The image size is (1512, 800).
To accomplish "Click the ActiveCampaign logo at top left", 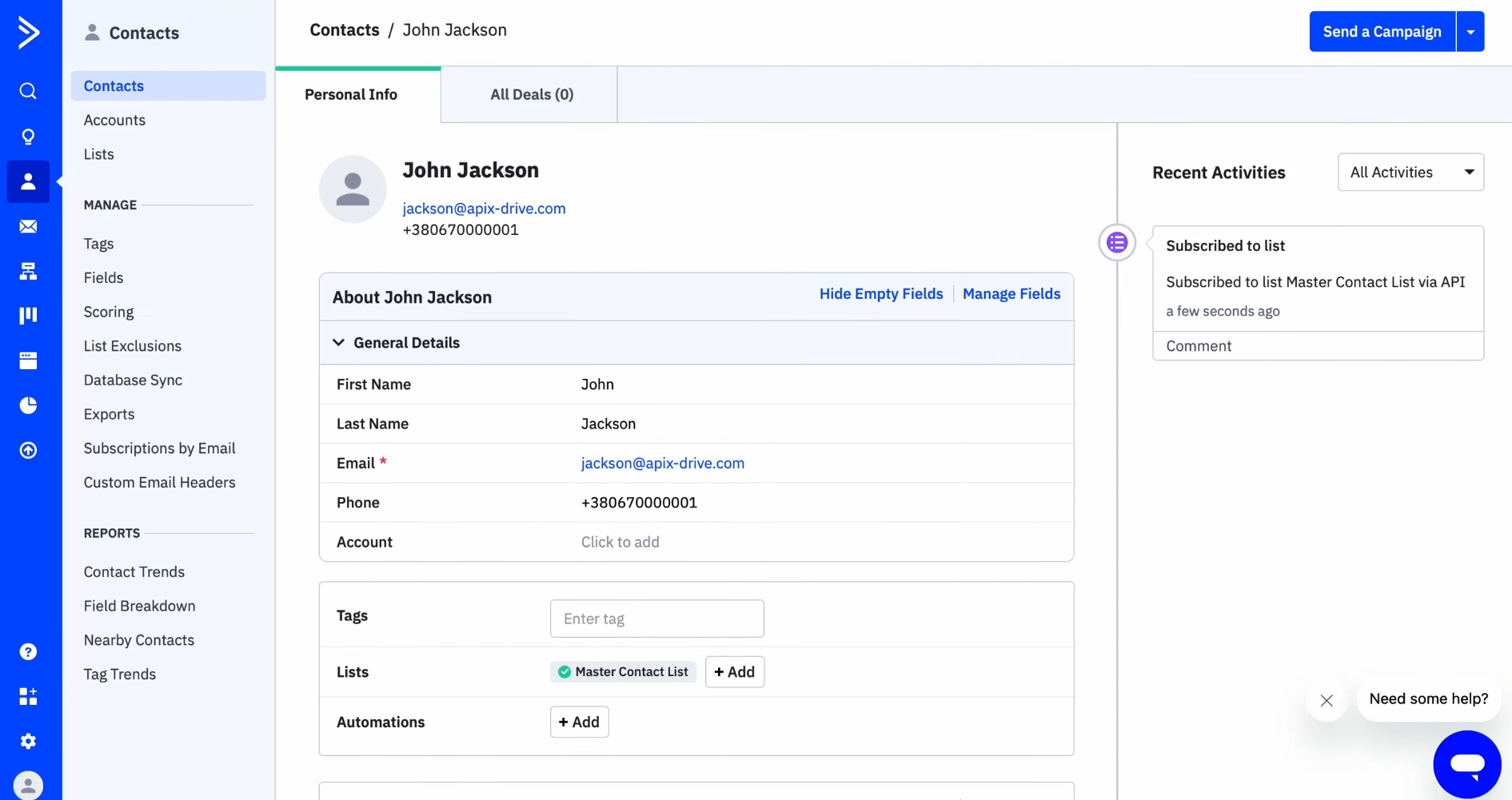I will coord(28,33).
